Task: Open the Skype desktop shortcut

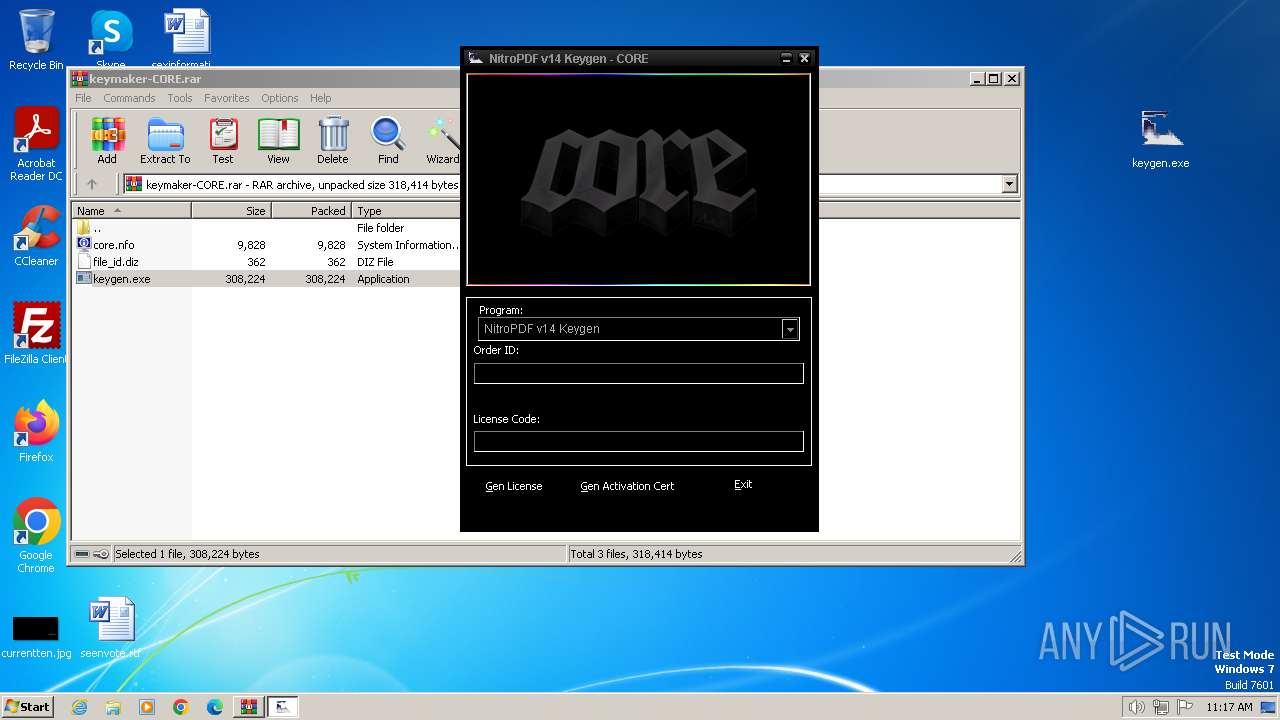Action: tap(111, 40)
